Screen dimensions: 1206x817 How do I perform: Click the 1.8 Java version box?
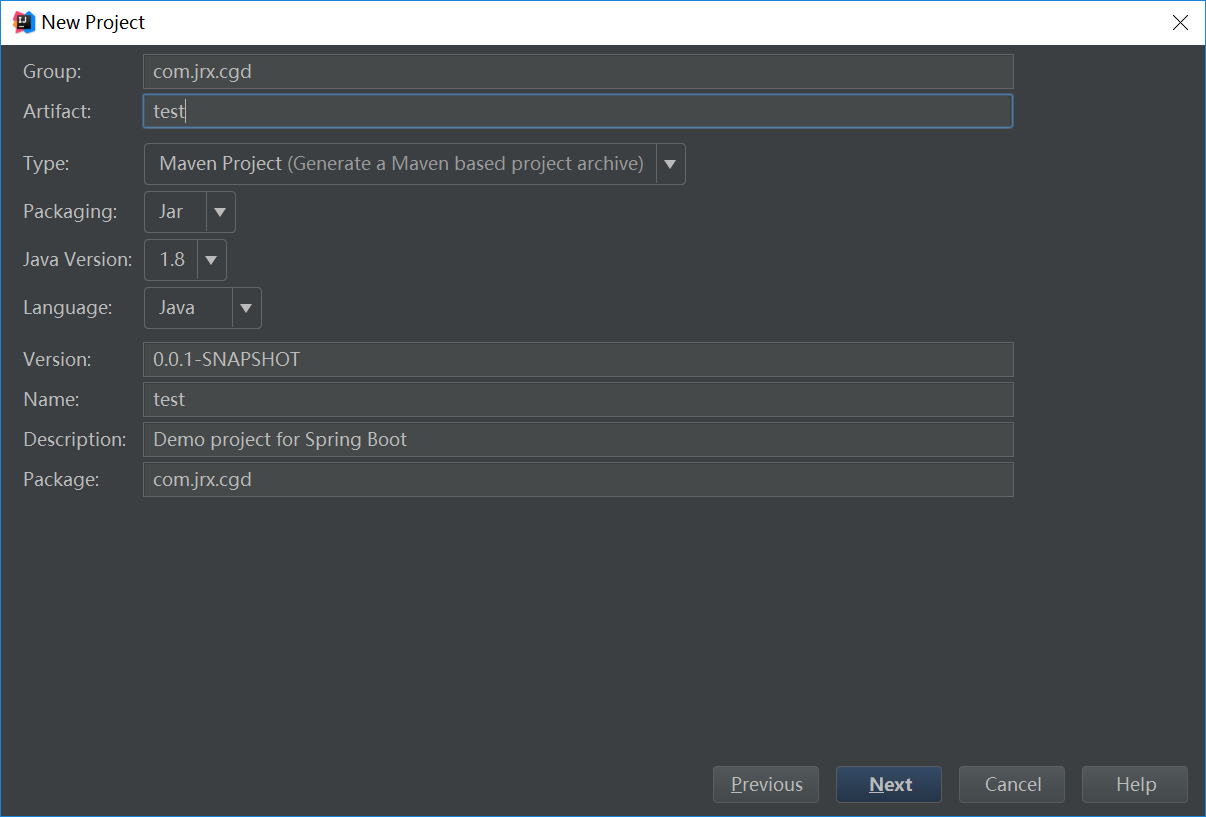point(172,260)
